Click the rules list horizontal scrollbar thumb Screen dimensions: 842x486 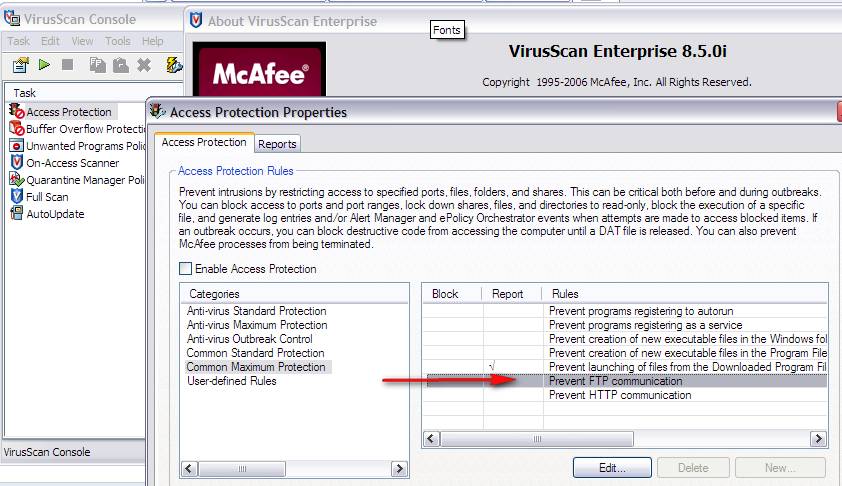[536, 439]
